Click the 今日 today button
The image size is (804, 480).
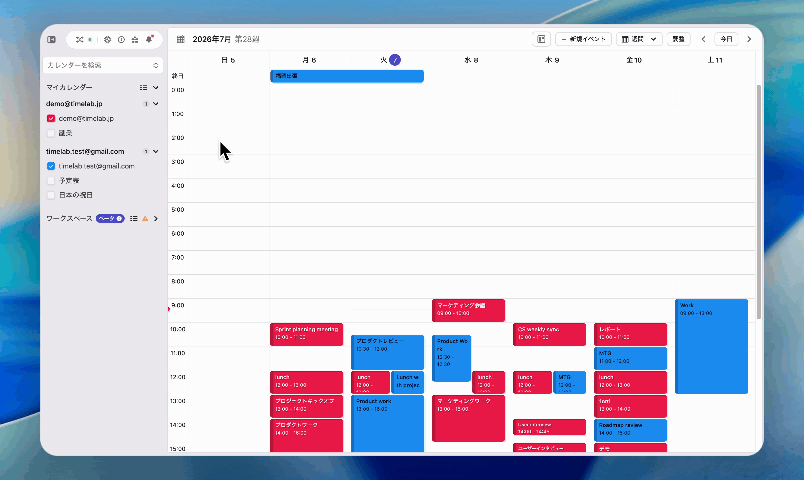pos(726,39)
